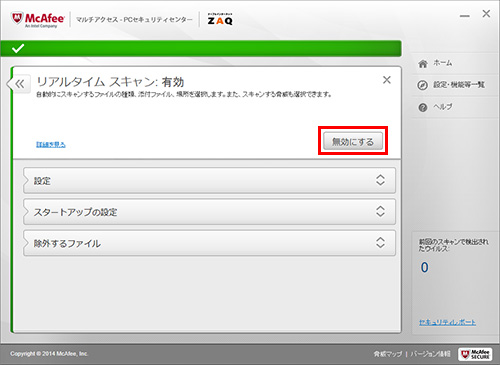Image resolution: width=500 pixels, height=365 pixels.
Task: Open the バージョン情報 footer link
Action: (430, 354)
